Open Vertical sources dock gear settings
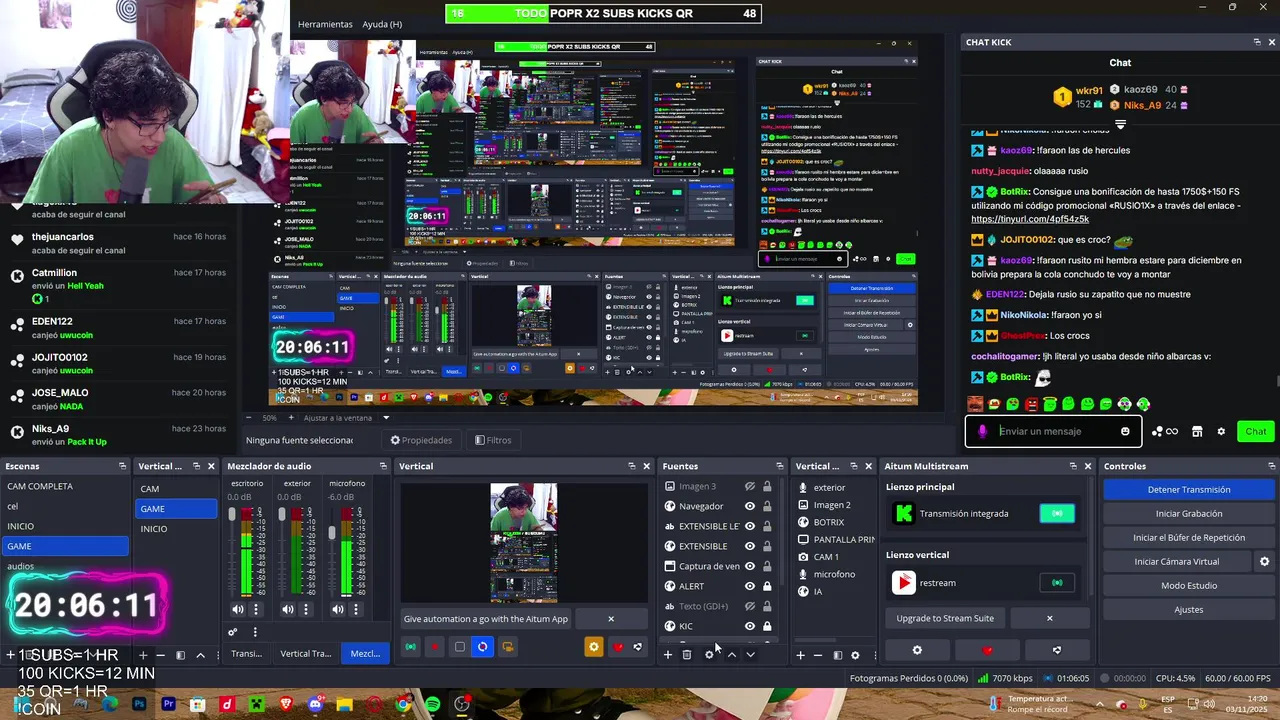The image size is (1280, 720). (855, 655)
